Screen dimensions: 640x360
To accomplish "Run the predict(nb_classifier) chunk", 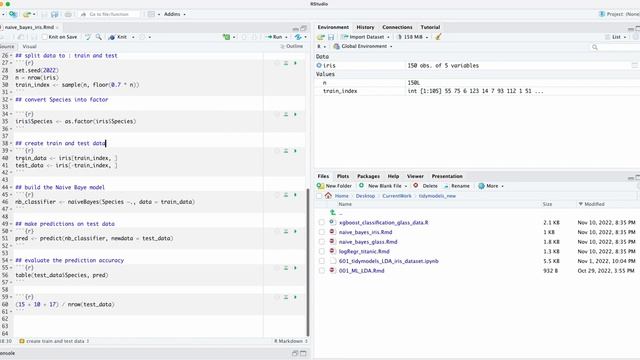I will tap(295, 231).
